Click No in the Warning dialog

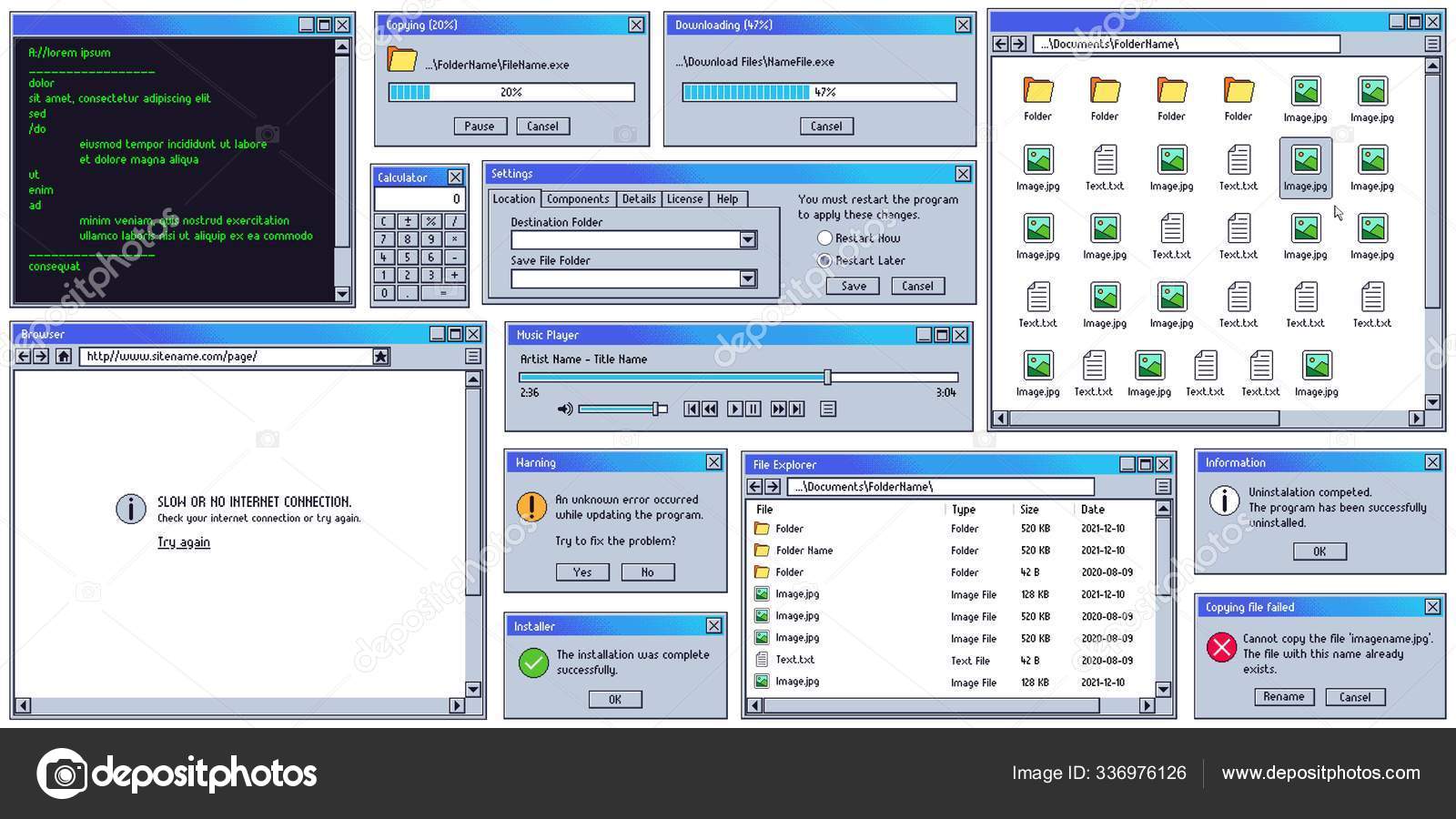648,572
